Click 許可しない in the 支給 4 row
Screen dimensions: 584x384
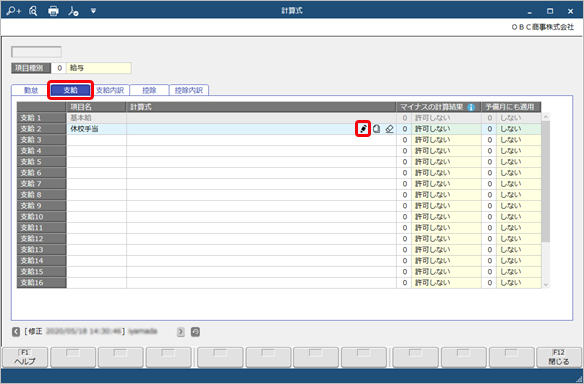[446, 151]
